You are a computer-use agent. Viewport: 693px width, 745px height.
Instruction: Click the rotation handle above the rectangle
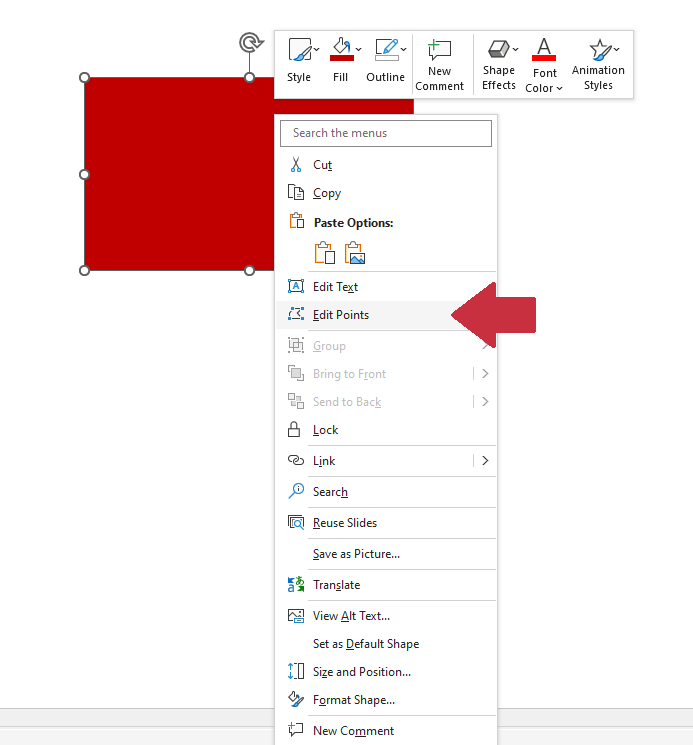click(x=249, y=42)
